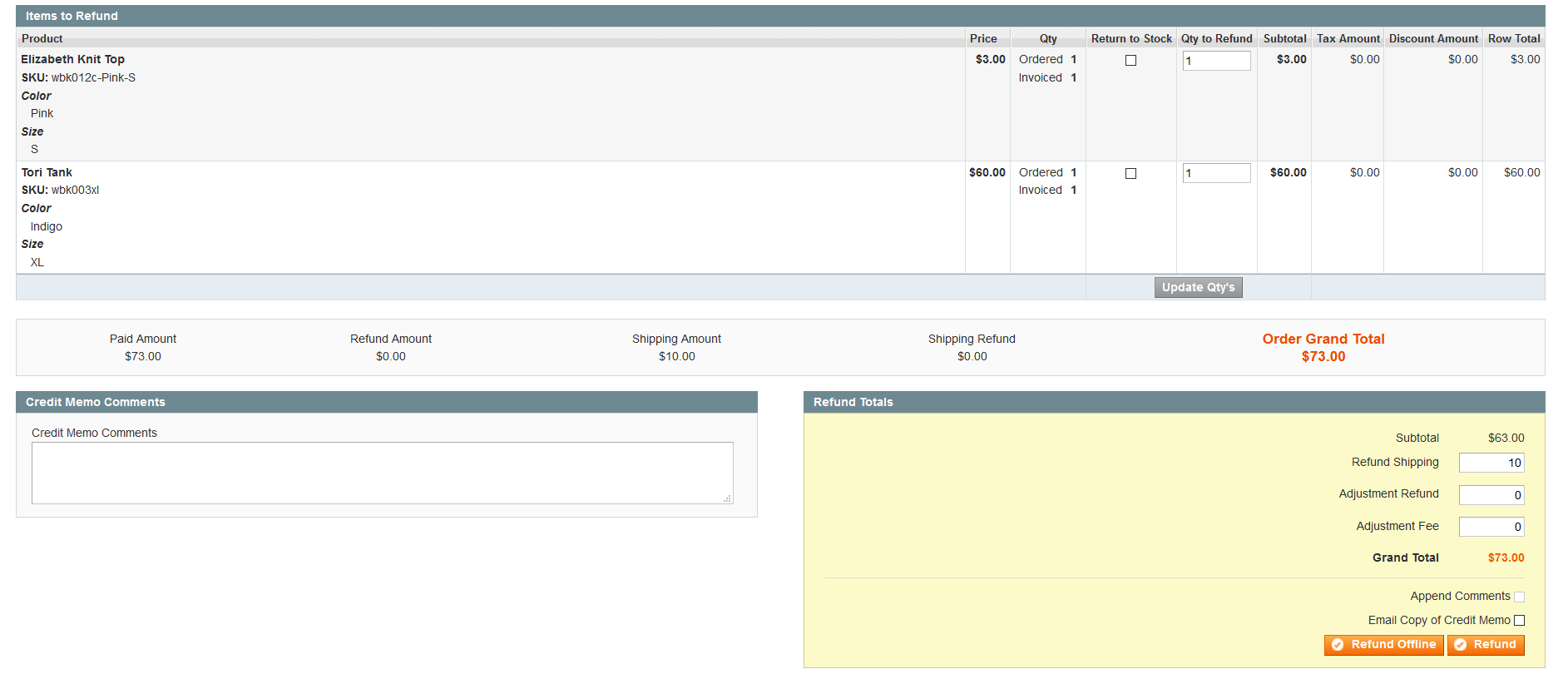Enable Email Copy of Credit Memo
Screen dimensions: 1568x674
1519,621
